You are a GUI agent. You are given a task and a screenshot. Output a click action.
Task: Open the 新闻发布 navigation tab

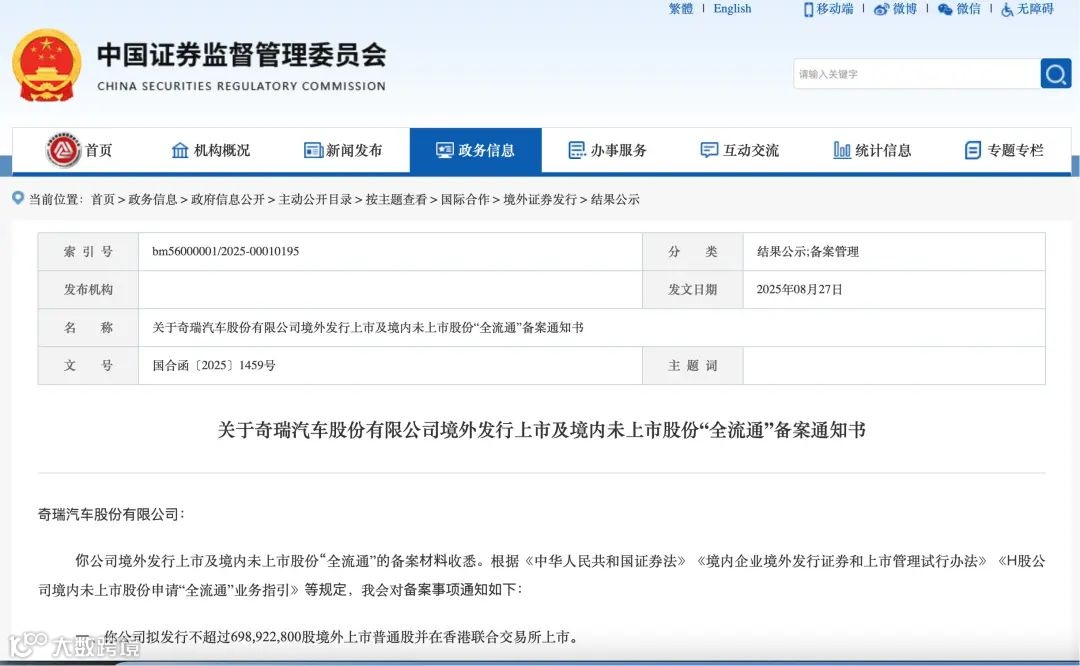(343, 150)
